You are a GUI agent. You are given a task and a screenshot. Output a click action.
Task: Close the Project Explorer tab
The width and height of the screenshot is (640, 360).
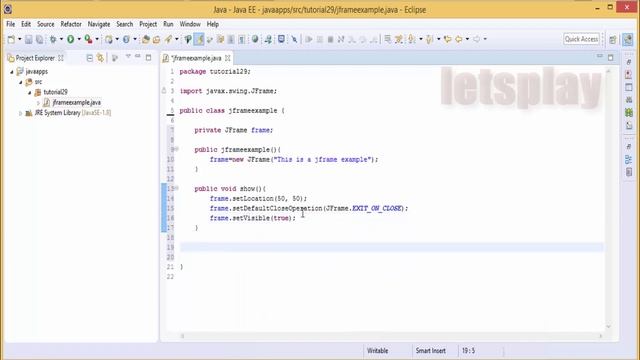point(61,58)
